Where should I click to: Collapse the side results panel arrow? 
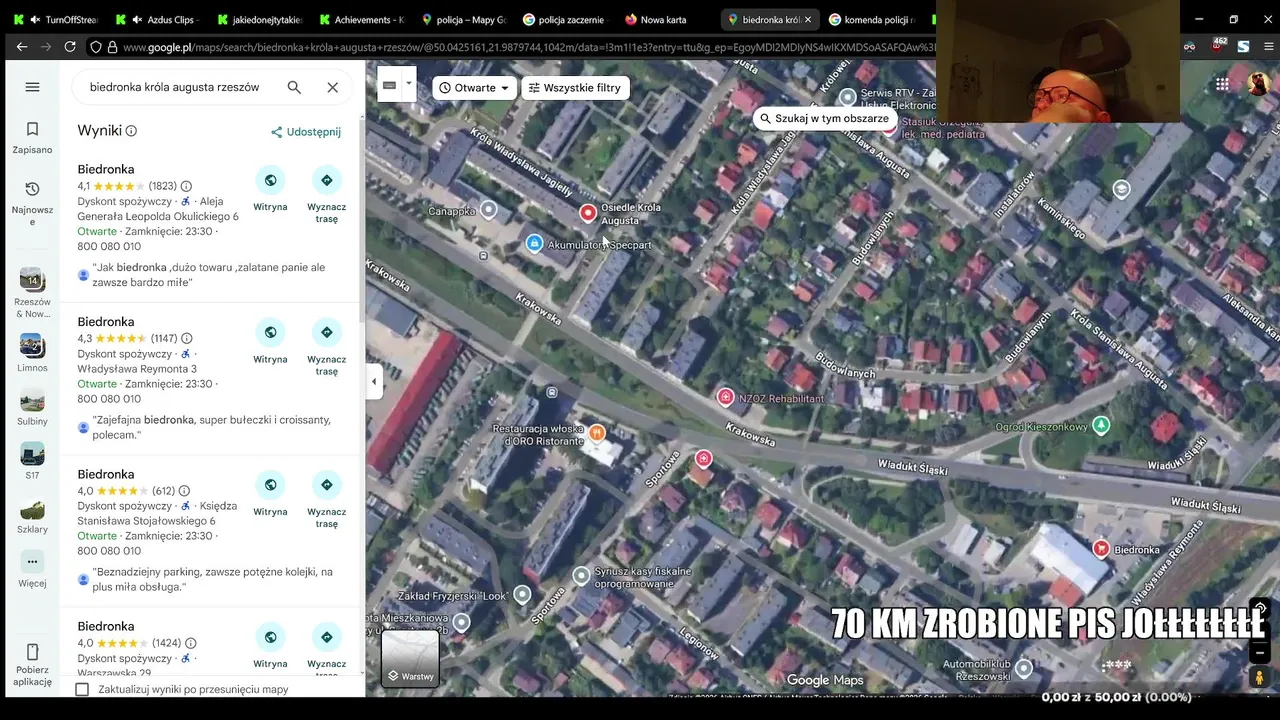374,381
